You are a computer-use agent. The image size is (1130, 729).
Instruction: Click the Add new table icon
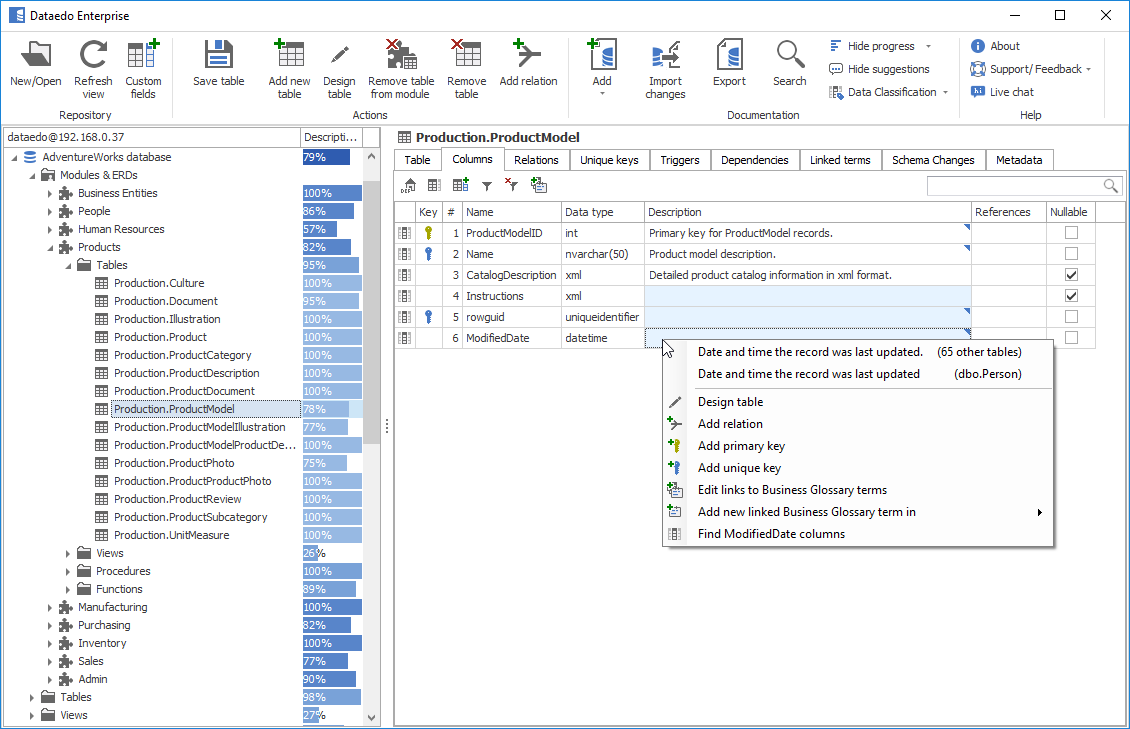point(290,56)
